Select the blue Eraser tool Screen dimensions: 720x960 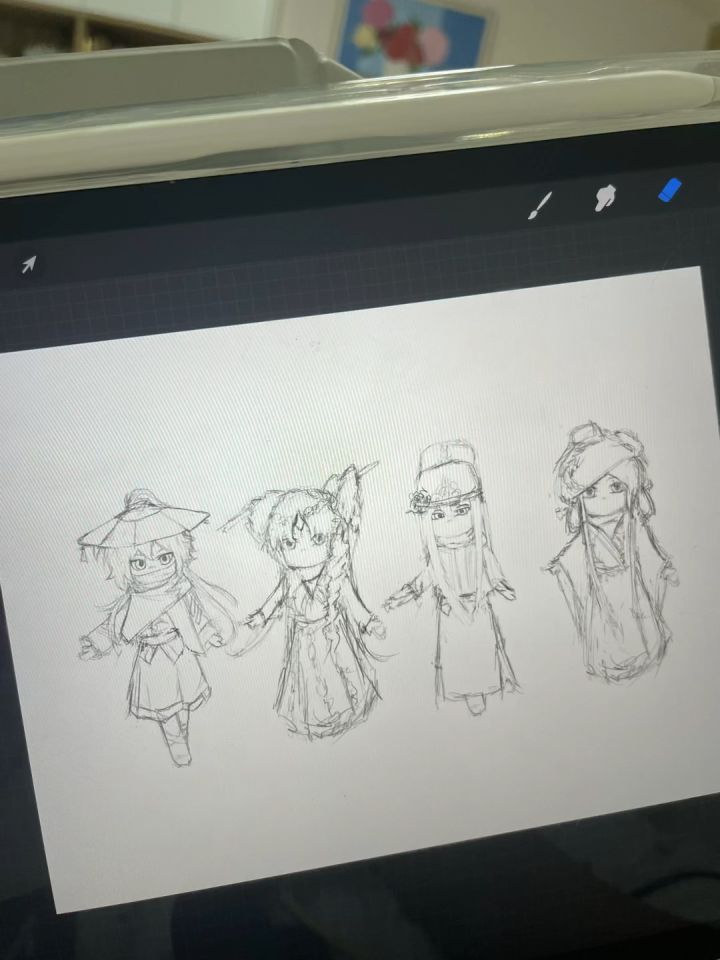tap(670, 190)
